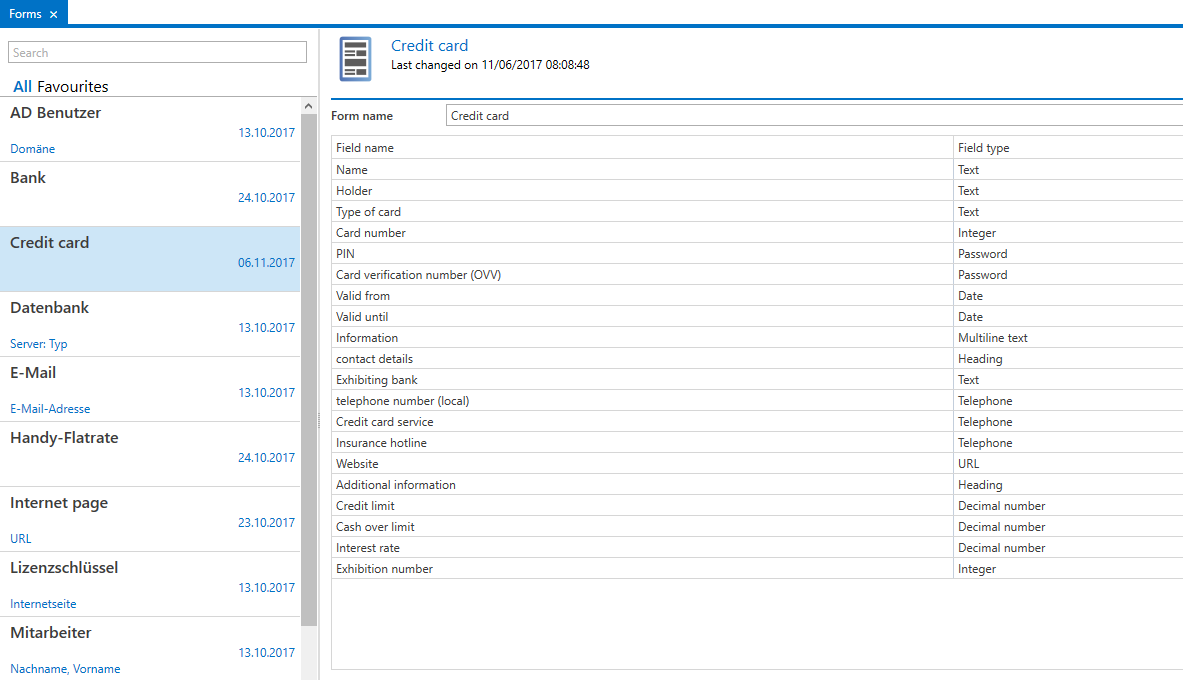Close the Forms tab
Viewport: 1183px width, 680px height.
pyautogui.click(x=54, y=14)
